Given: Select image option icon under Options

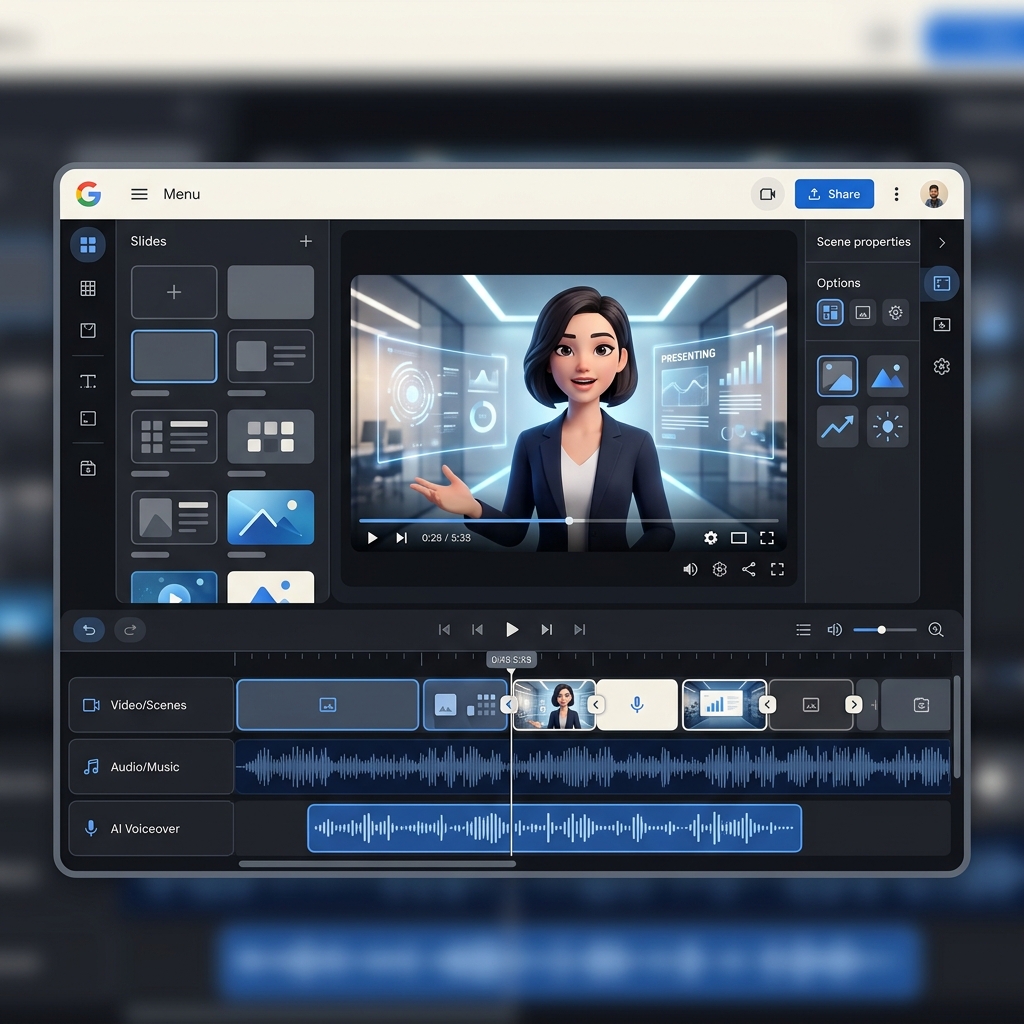Looking at the screenshot, I should coord(863,312).
